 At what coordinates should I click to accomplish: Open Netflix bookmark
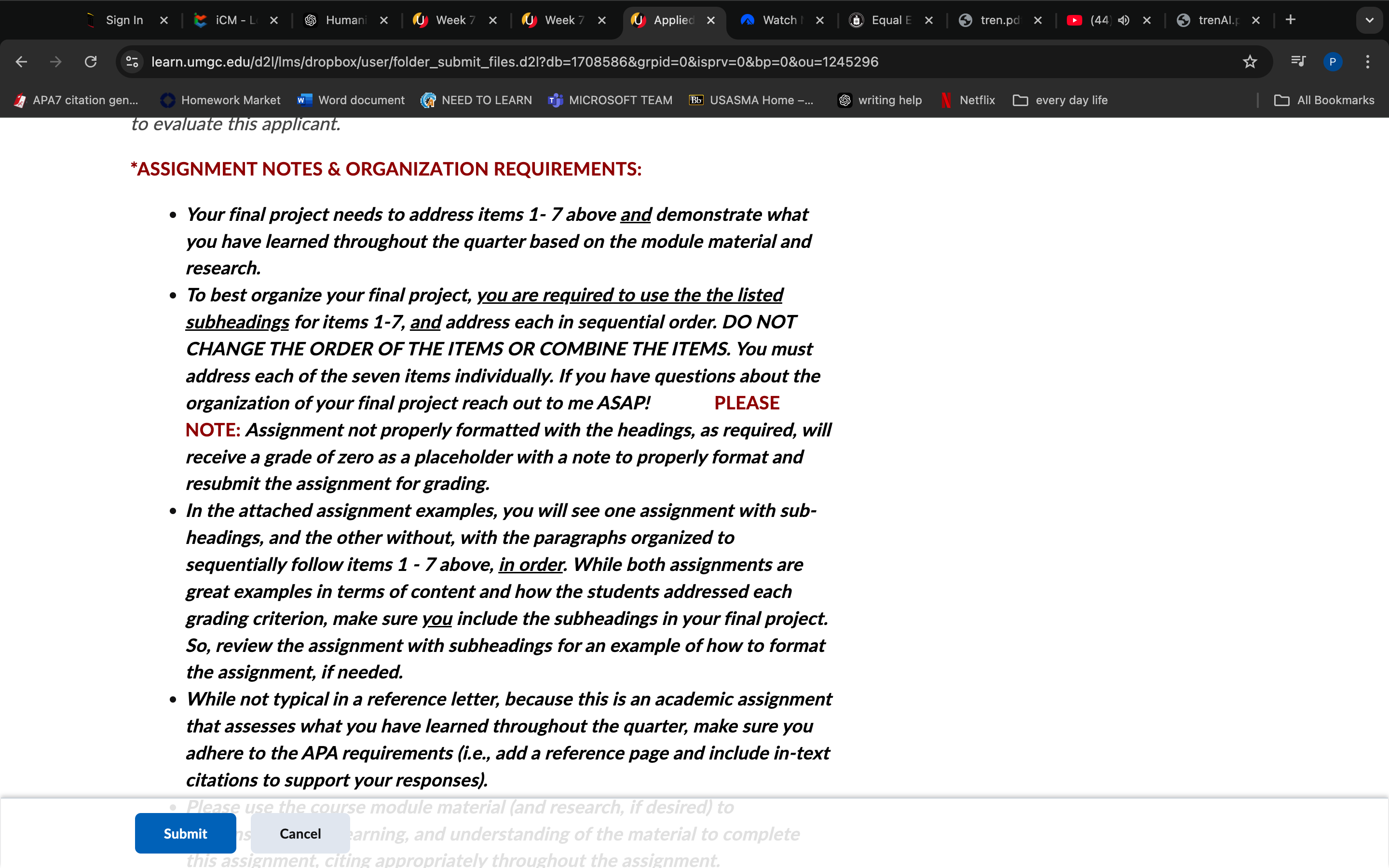pos(967,100)
